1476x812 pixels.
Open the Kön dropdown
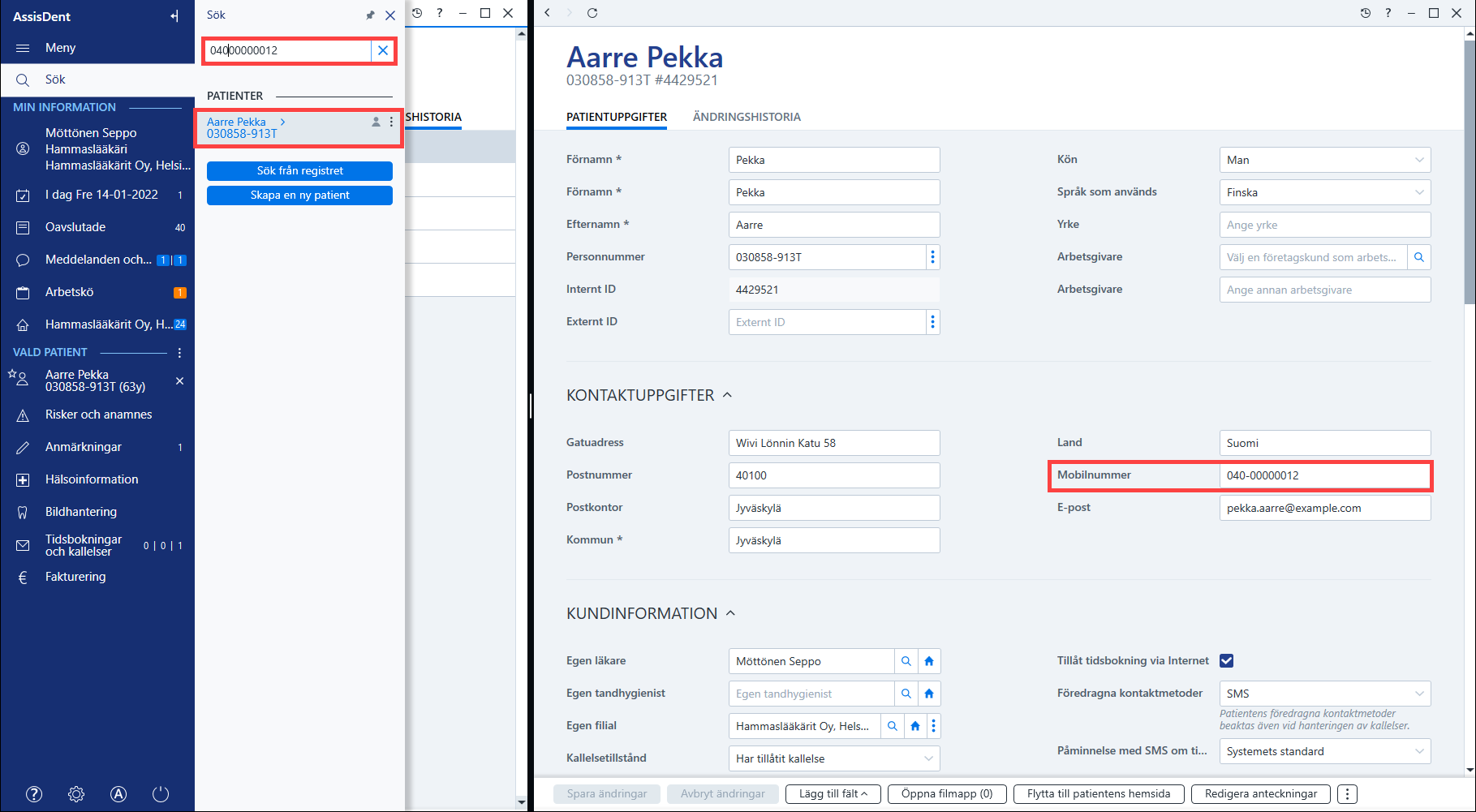[1325, 160]
